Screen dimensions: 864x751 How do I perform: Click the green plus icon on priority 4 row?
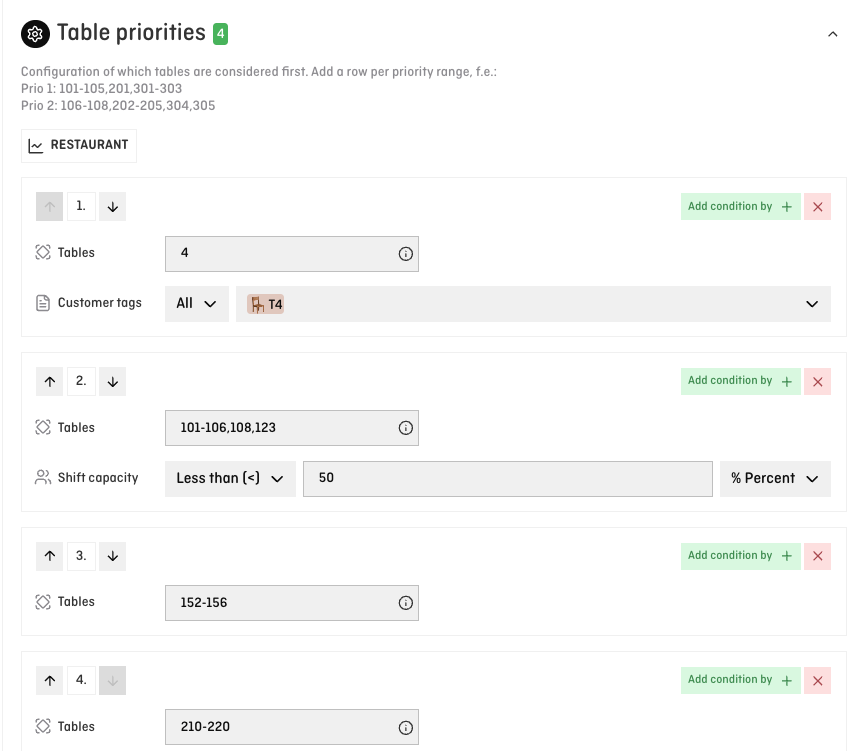tap(787, 680)
